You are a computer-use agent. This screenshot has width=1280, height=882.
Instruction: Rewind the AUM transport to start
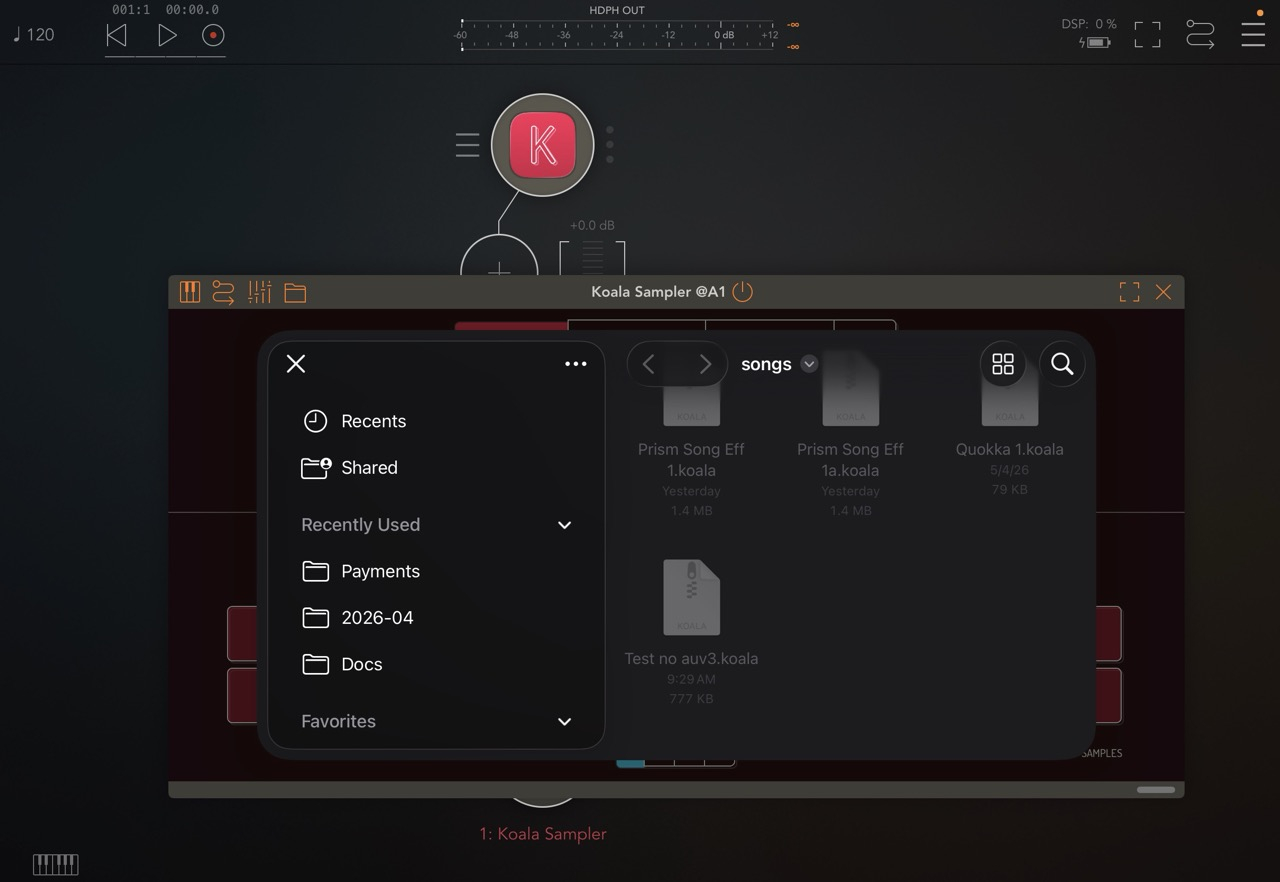tap(116, 35)
